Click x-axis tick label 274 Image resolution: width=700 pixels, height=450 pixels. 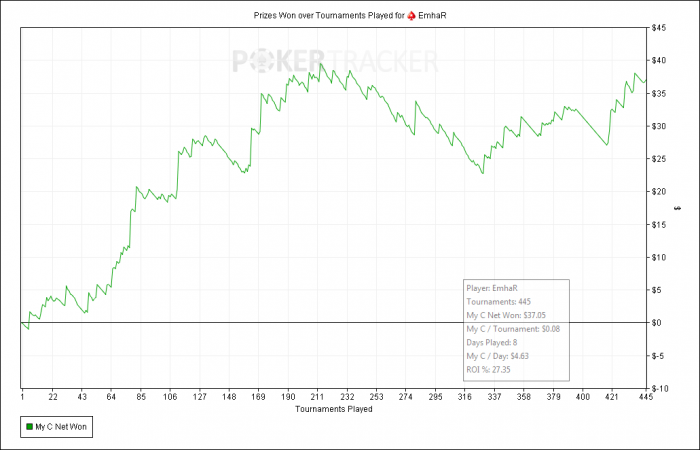[405, 397]
